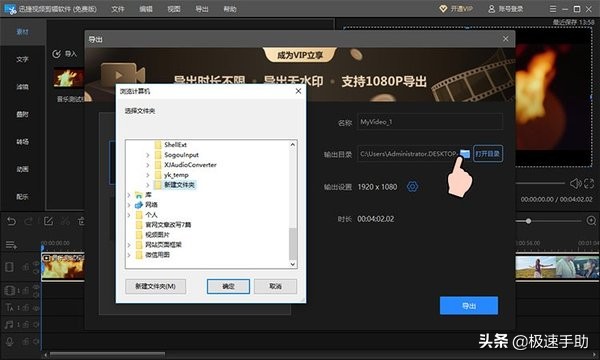This screenshot has width=600, height=360.
Task: Click the 导入 import icon
Action: pyautogui.click(x=56, y=54)
